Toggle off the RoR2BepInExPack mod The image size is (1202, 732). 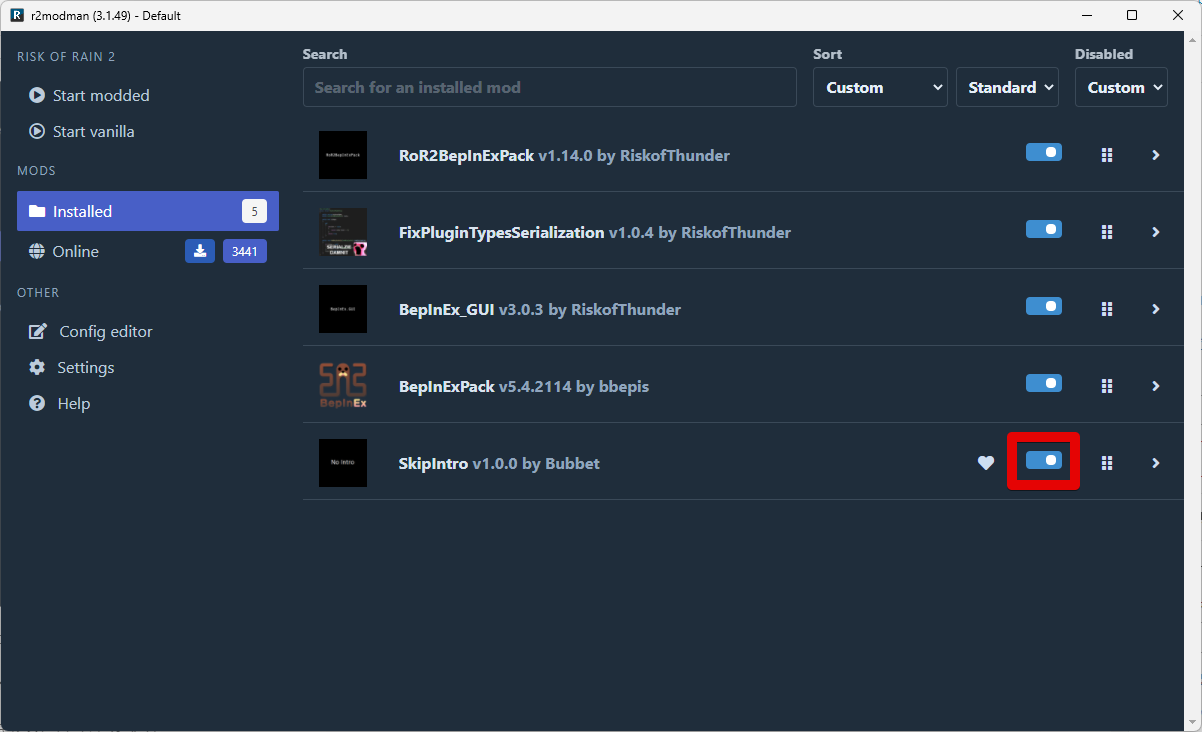click(x=1043, y=153)
